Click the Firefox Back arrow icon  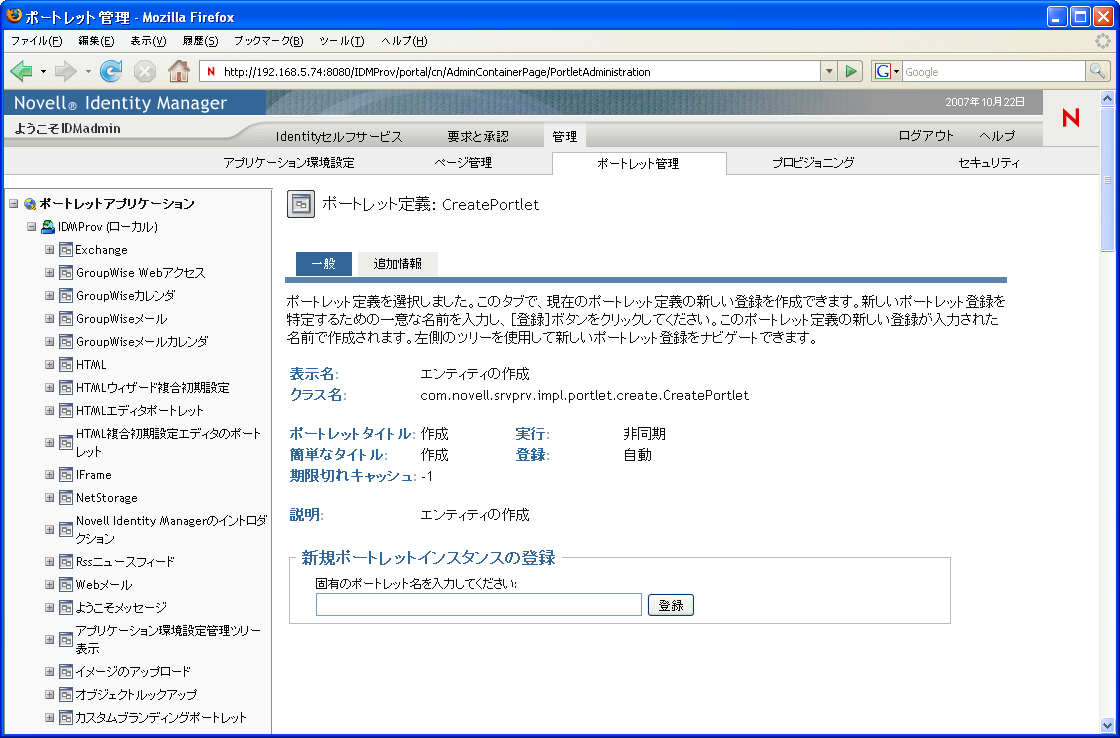pos(21,71)
